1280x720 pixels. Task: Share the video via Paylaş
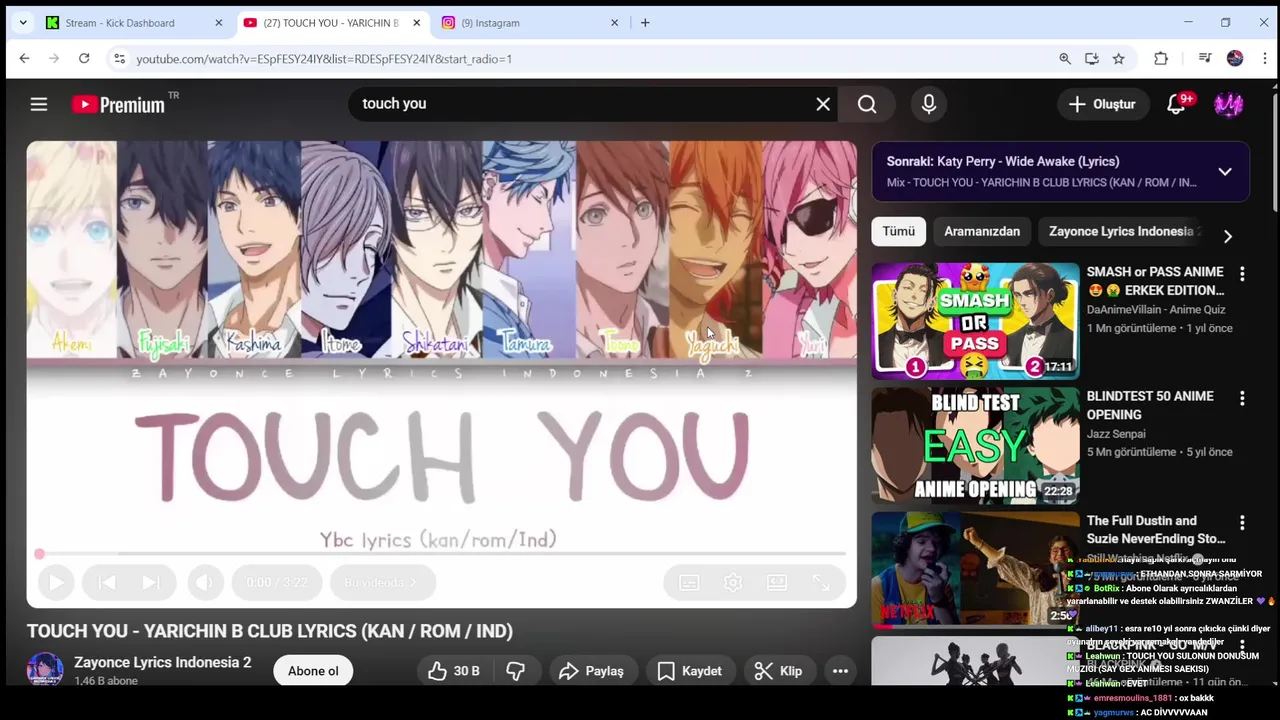[x=591, y=671]
